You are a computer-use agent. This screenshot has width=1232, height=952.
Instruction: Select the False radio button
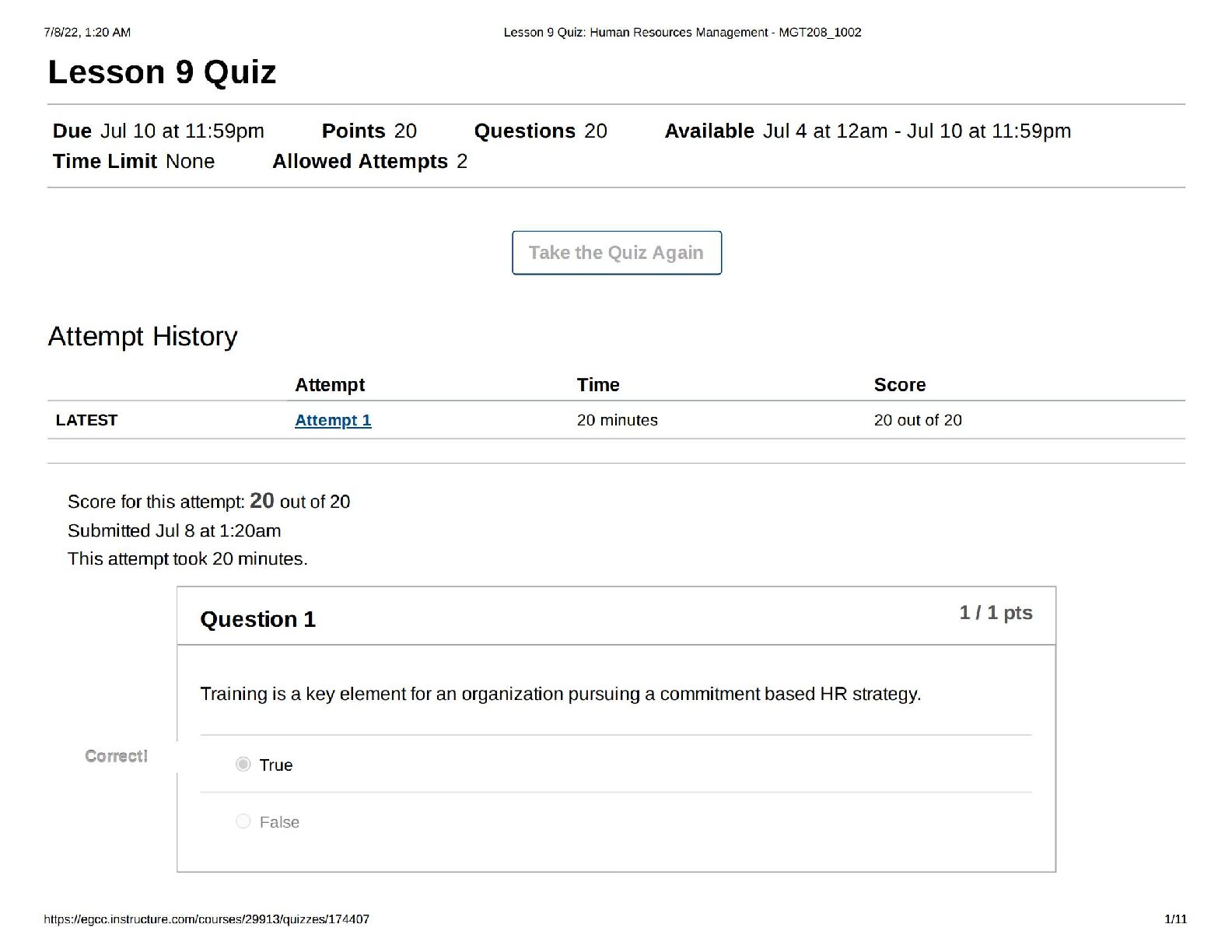pyautogui.click(x=243, y=821)
